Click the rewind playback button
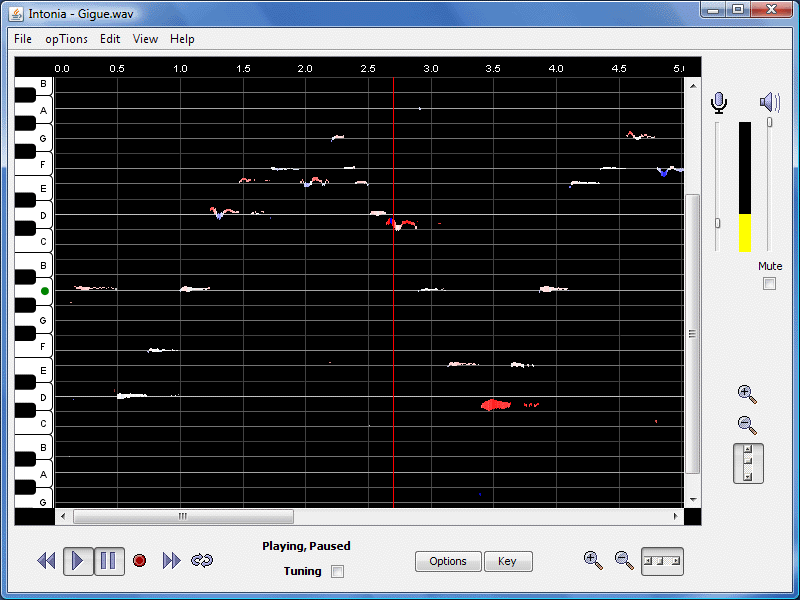Screen dimensions: 800x600 point(46,561)
